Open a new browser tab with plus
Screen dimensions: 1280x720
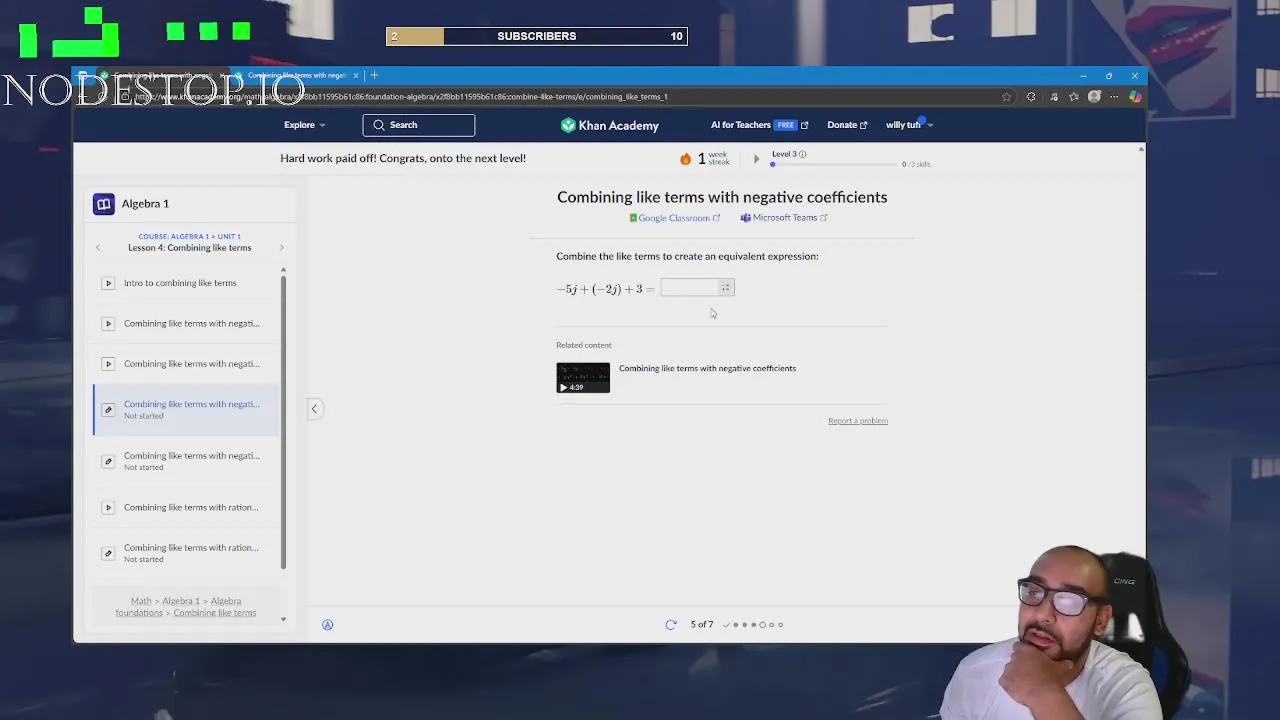point(374,76)
